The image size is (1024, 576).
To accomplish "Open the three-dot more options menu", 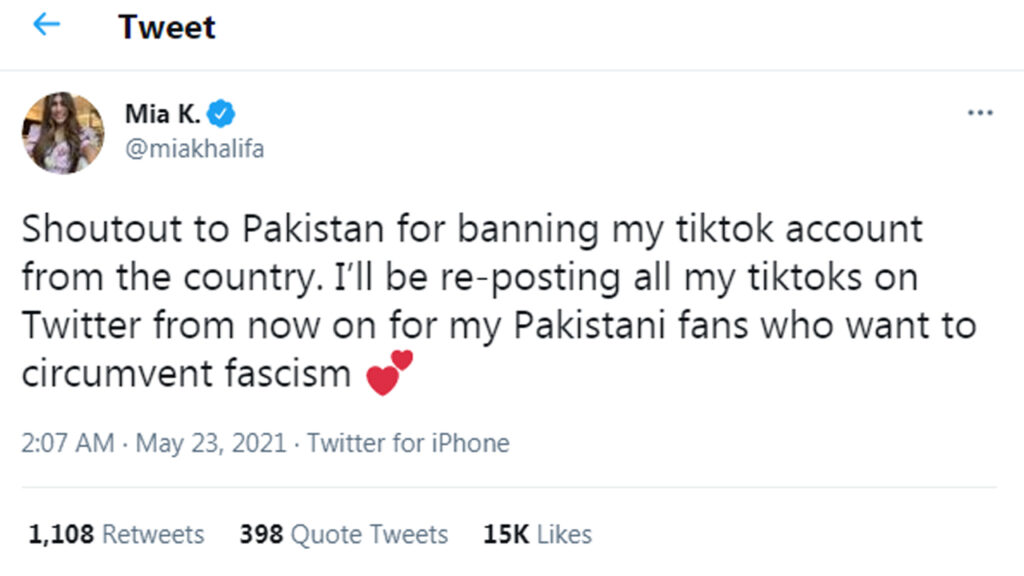I will [x=980, y=113].
